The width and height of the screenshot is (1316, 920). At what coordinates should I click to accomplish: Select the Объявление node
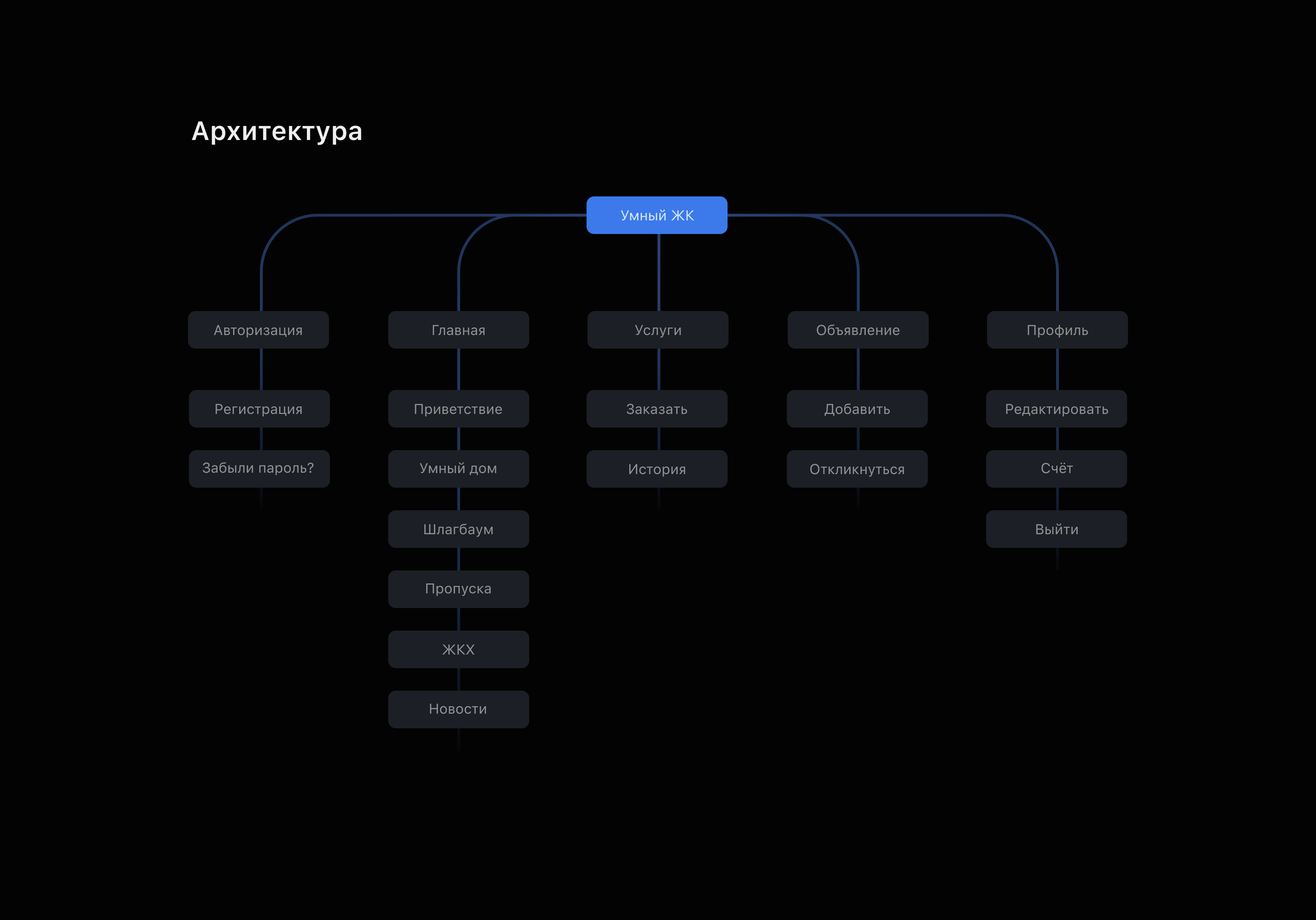point(857,330)
